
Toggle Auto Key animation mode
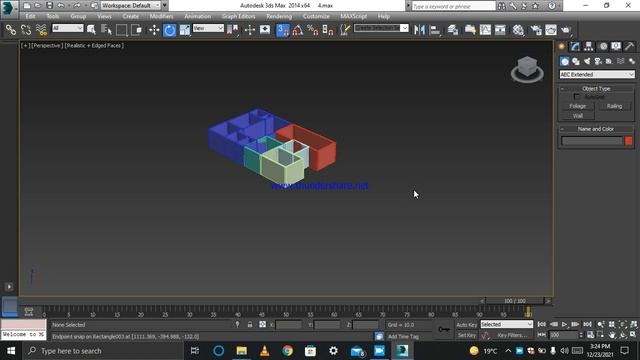[467, 324]
